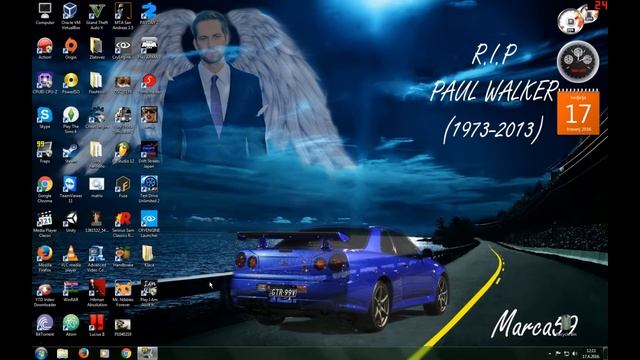Launch Oracle VM VirtualBox shortcut
Image resolution: width=640 pixels, height=360 pixels.
click(71, 16)
